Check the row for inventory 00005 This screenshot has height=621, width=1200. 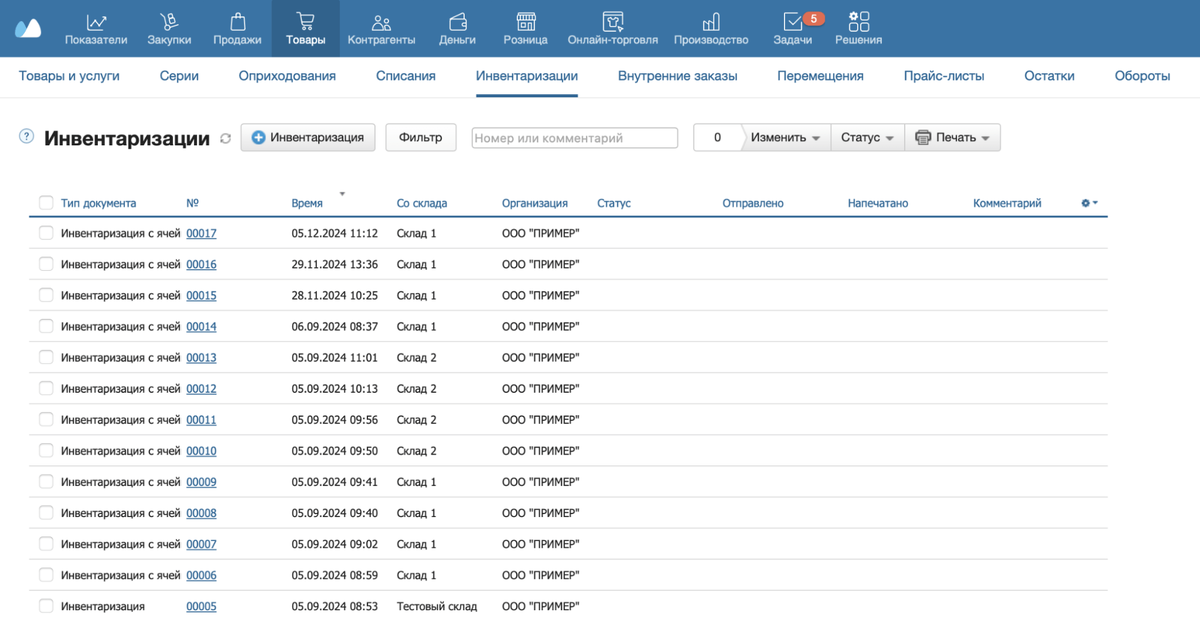tap(46, 606)
